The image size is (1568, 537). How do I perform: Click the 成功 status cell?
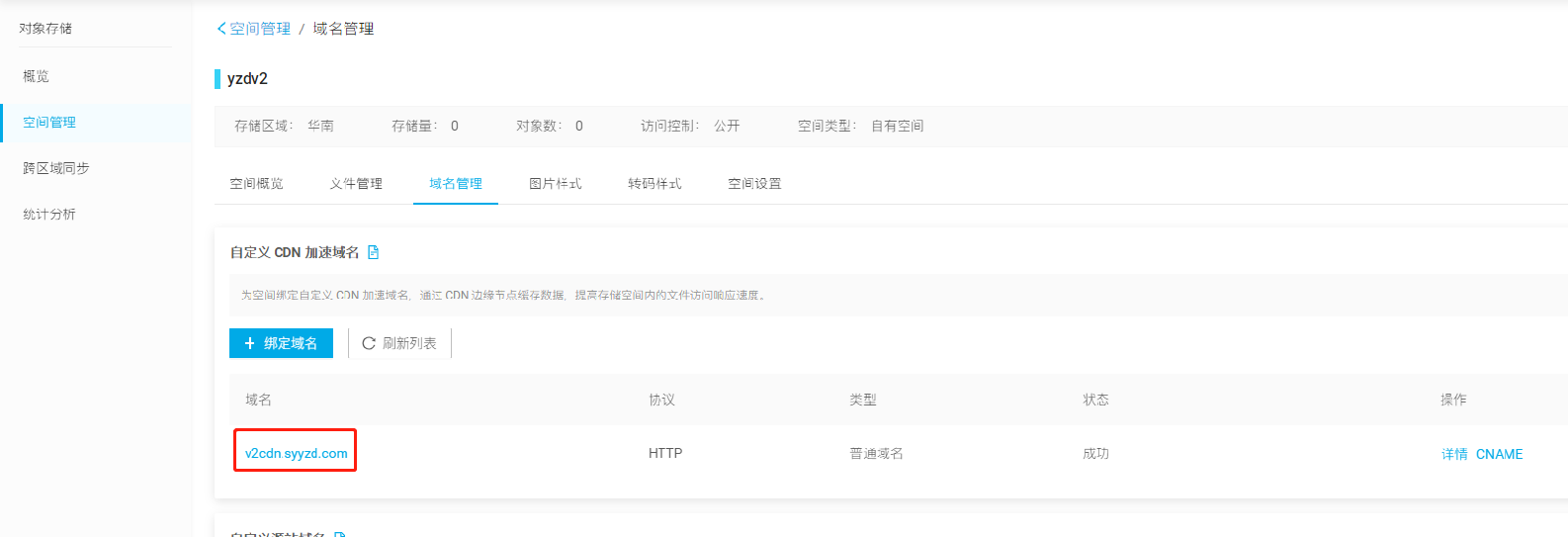coord(1095,453)
